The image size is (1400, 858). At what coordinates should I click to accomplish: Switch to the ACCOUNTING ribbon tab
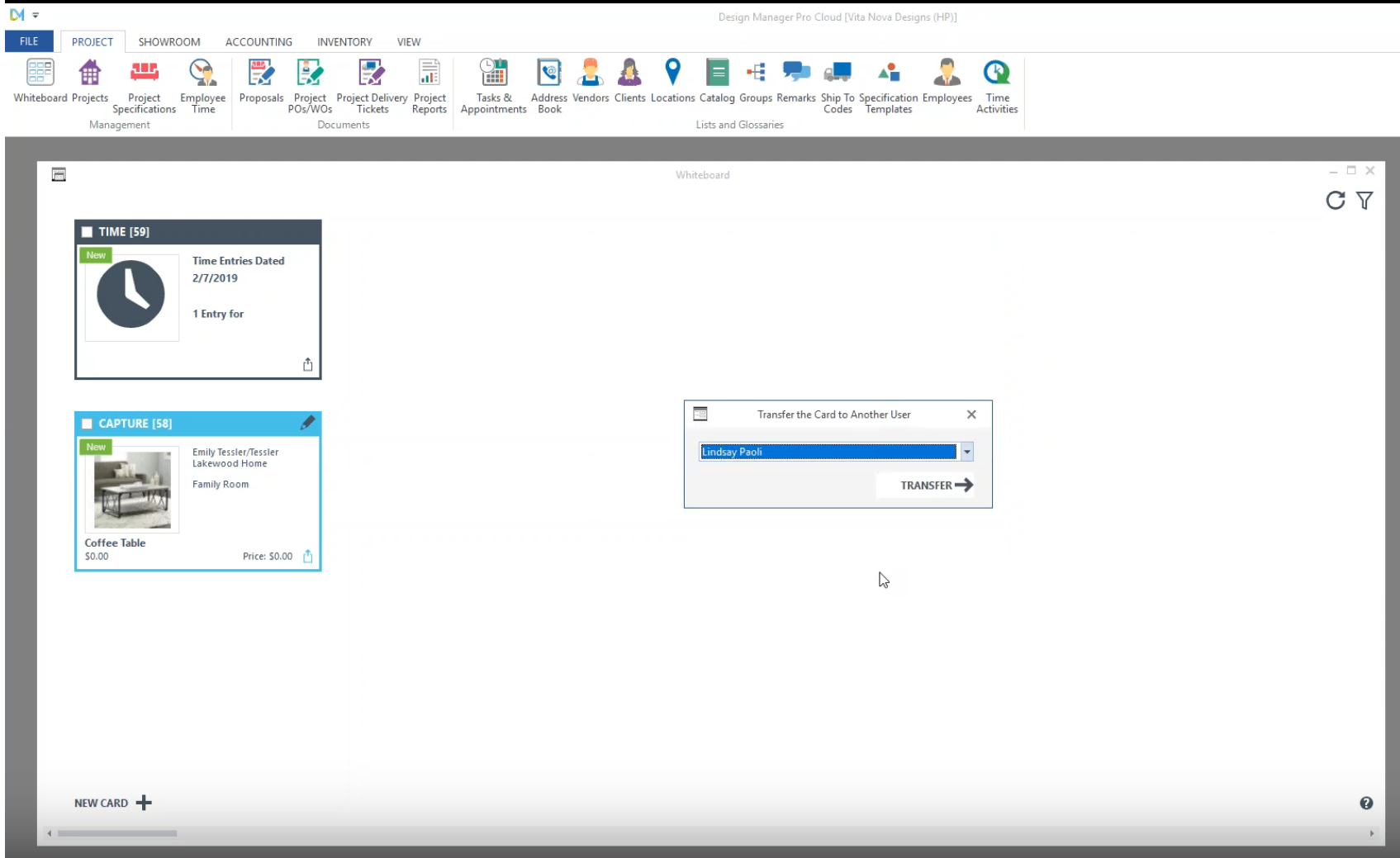point(259,42)
